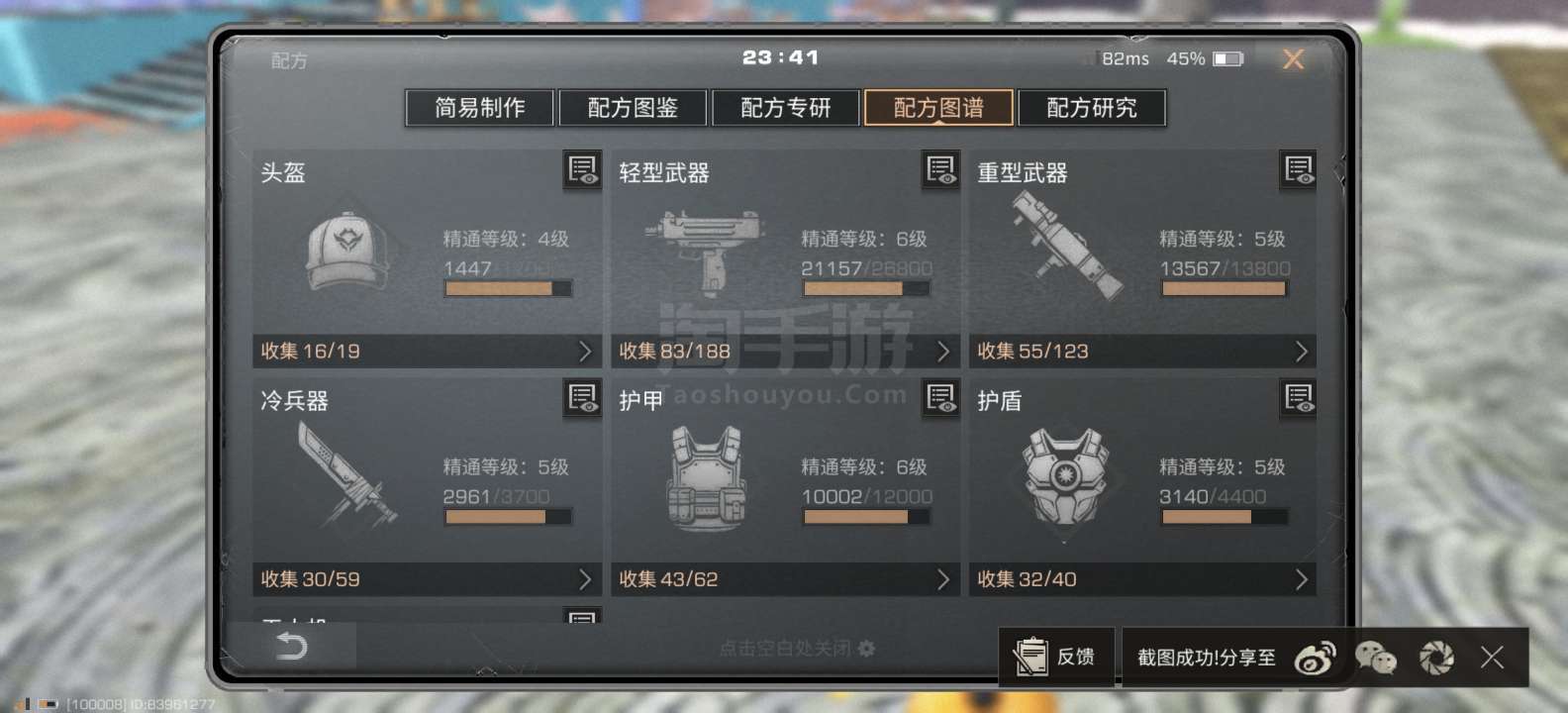Close the 配方 panel with orange X

(1293, 59)
